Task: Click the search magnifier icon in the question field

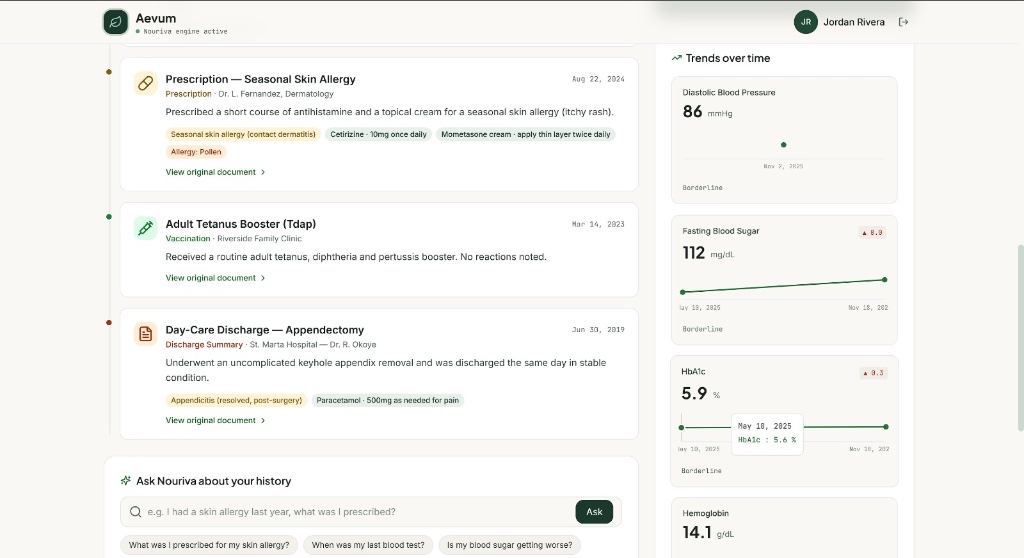Action: click(135, 512)
